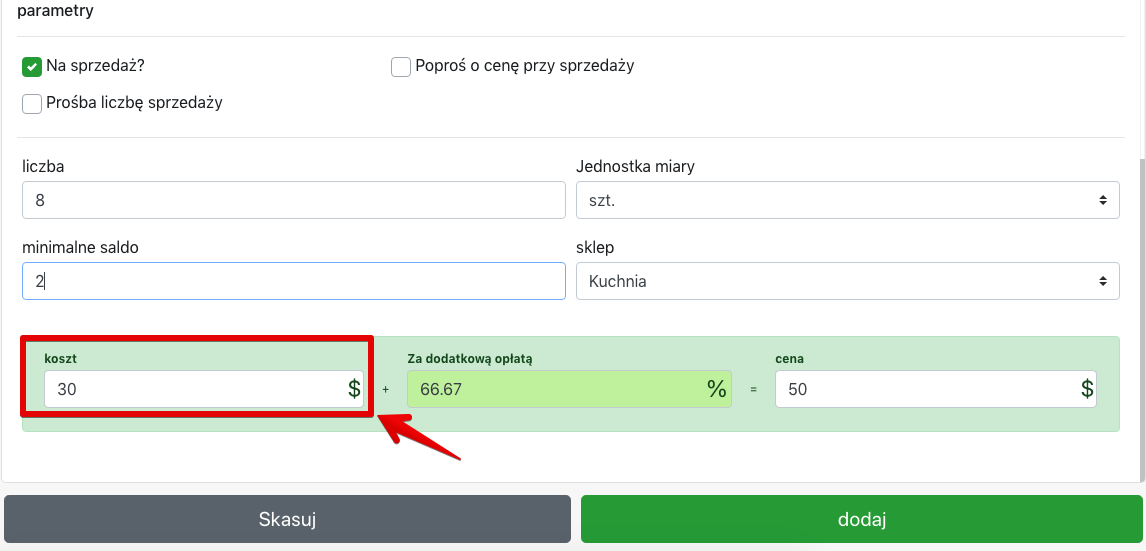1146x551 pixels.
Task: Focus the "liczba" input field
Action: pyautogui.click(x=293, y=200)
